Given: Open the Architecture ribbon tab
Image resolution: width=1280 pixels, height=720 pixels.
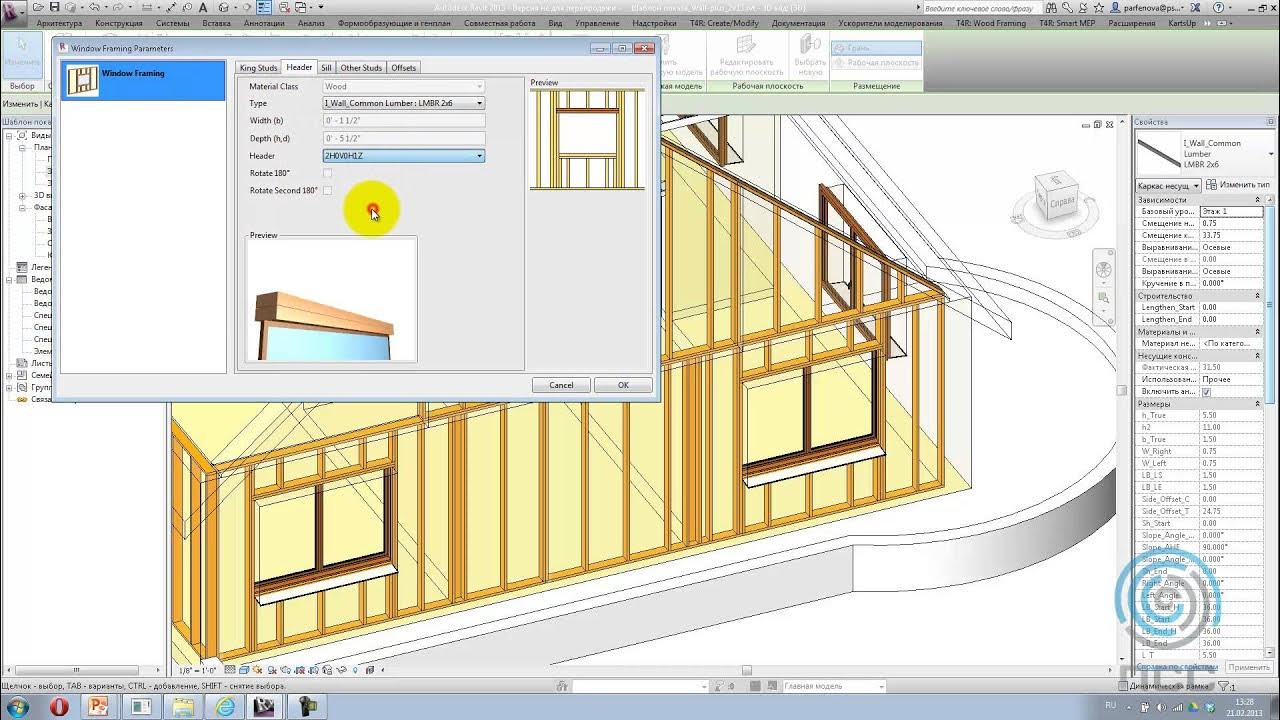Looking at the screenshot, I should tap(59, 22).
